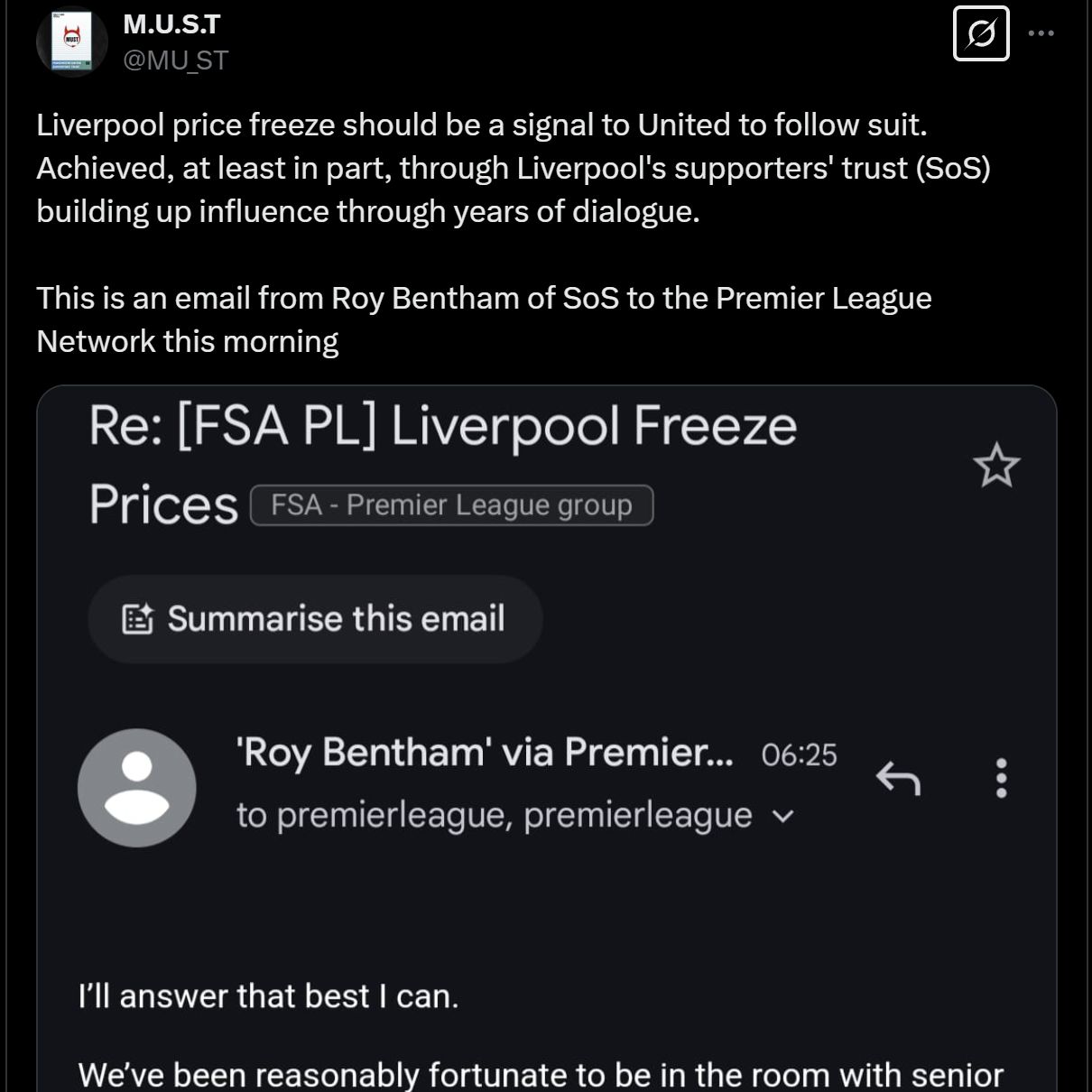Screen dimensions: 1092x1092
Task: Star the Liverpool Freeze Prices email
Action: coord(996,466)
